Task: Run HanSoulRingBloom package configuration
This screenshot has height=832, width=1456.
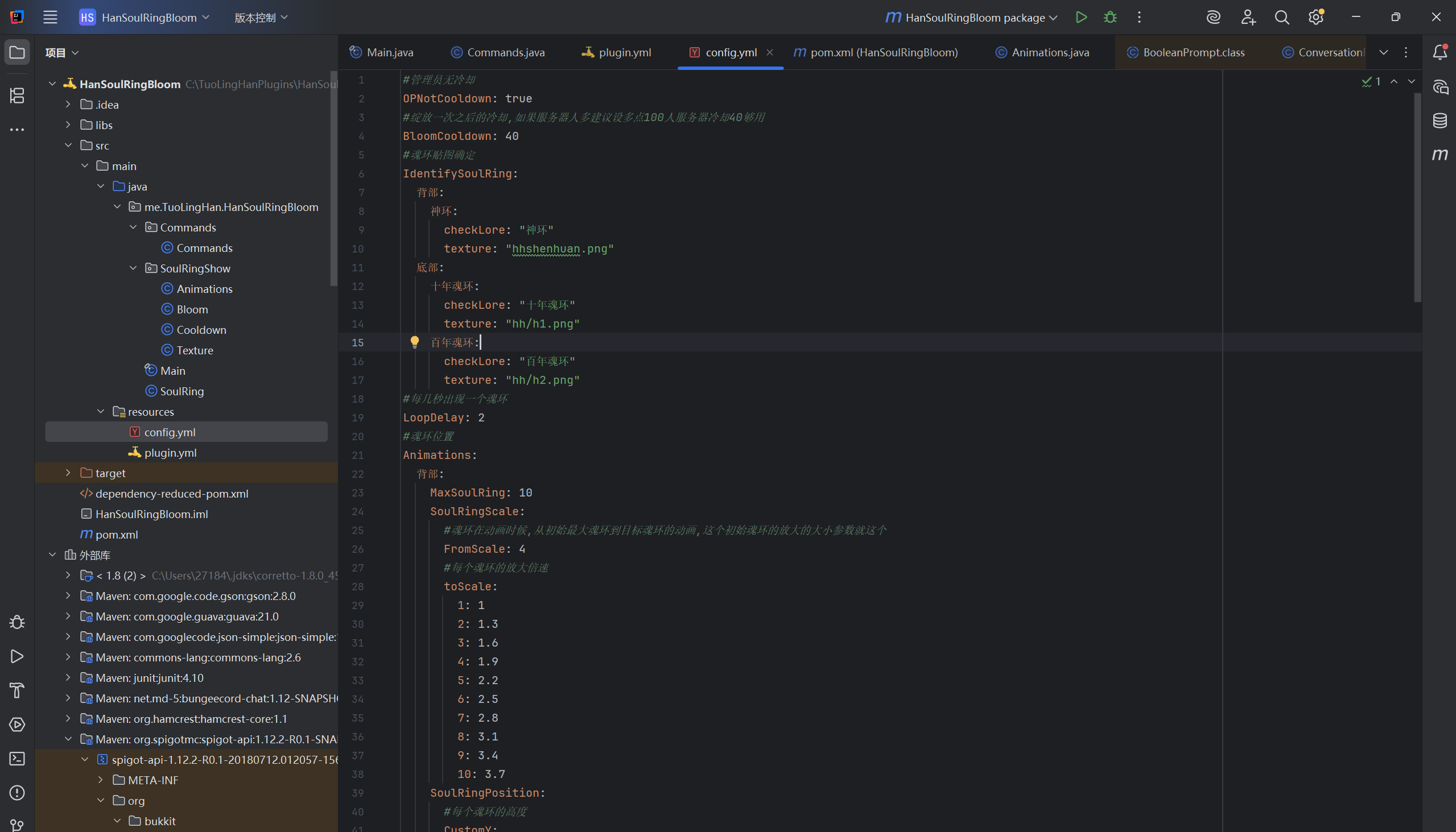Action: click(x=1081, y=17)
